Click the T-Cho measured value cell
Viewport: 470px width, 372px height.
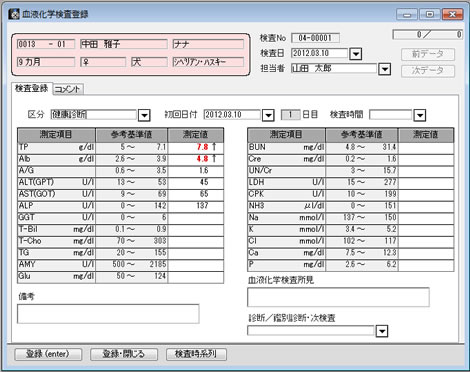[196, 241]
